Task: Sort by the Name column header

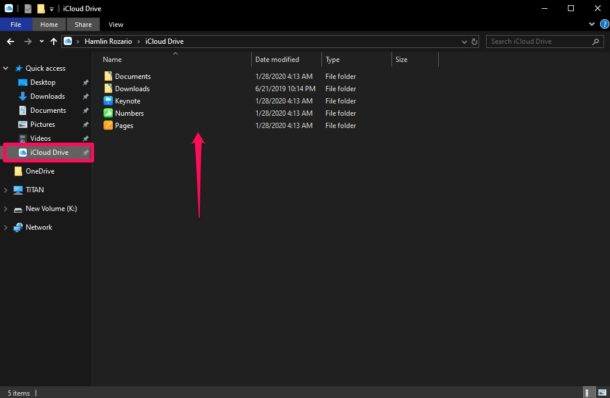Action: (112, 59)
